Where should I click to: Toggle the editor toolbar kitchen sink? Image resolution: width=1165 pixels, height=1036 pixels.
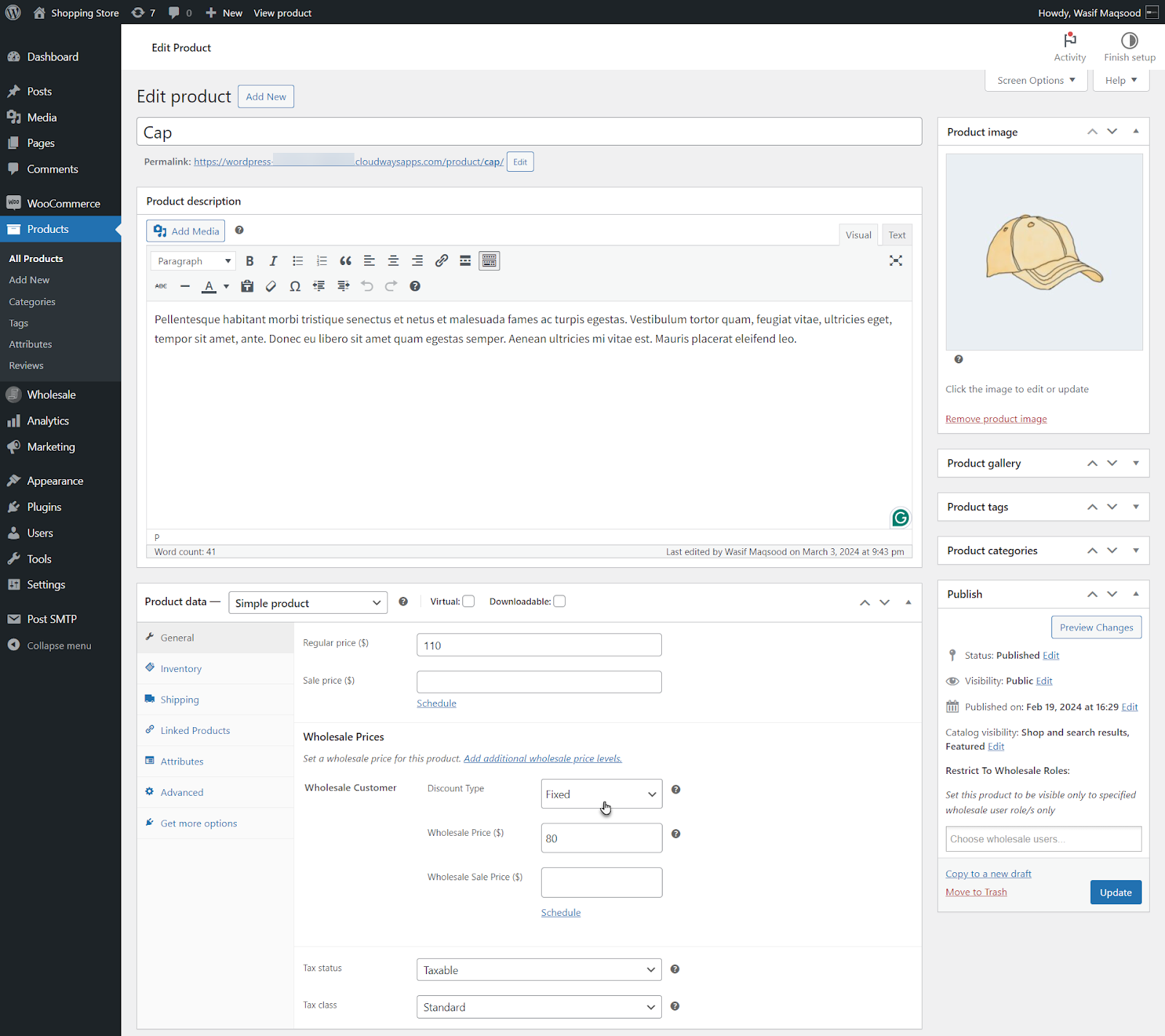(489, 261)
